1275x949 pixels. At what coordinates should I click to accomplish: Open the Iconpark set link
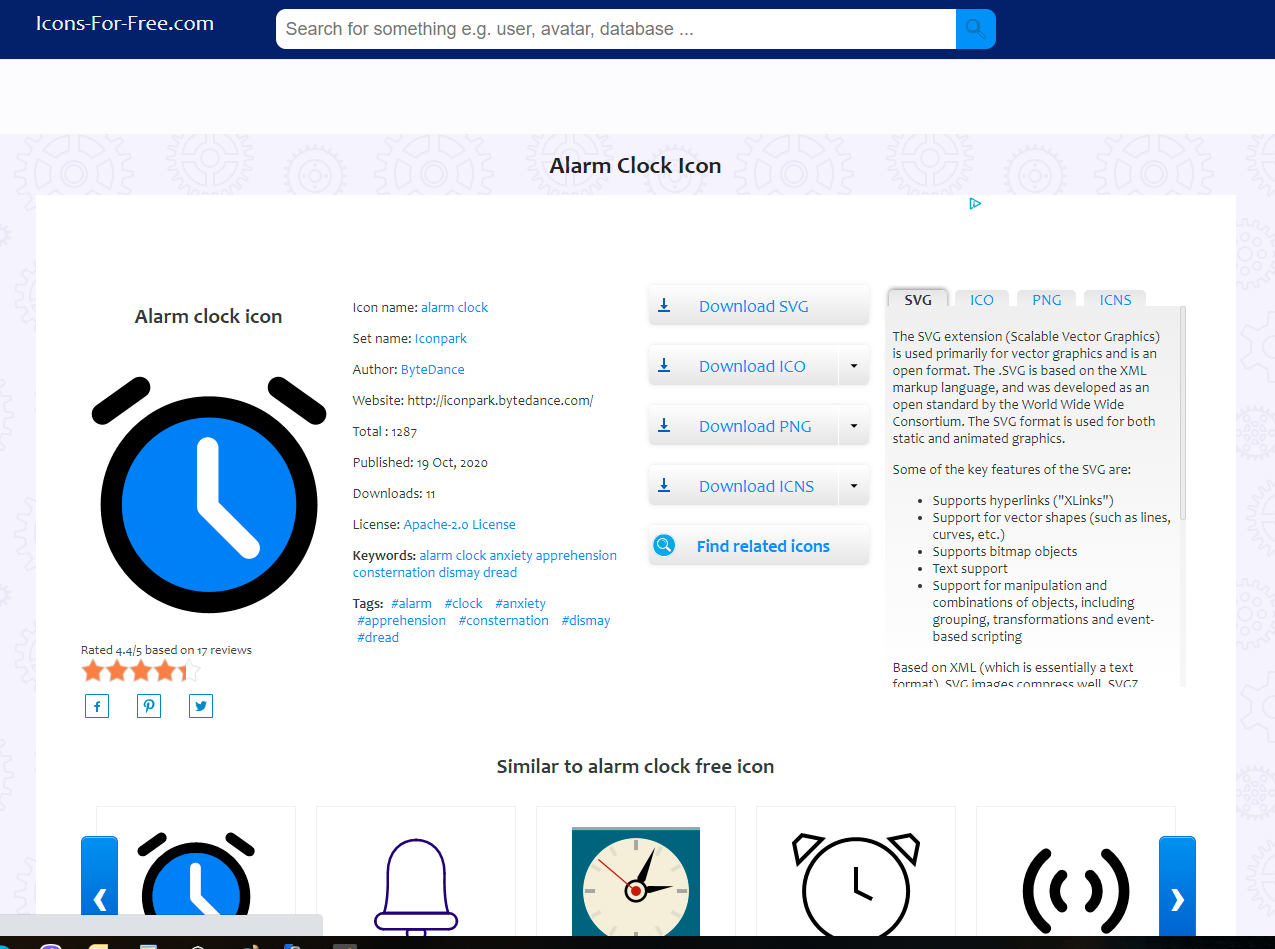click(x=441, y=338)
